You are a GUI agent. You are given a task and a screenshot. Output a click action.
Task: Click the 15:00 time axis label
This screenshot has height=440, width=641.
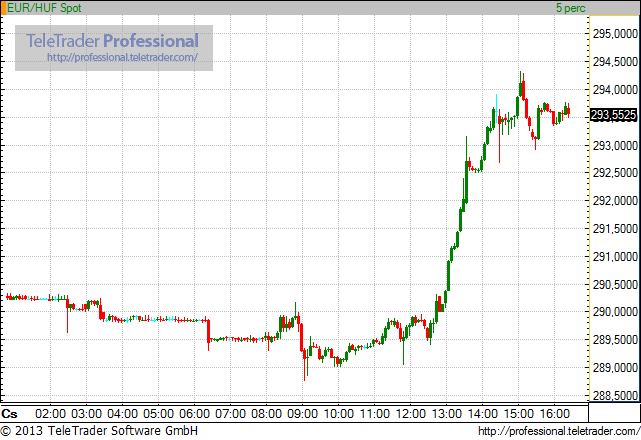point(518,413)
